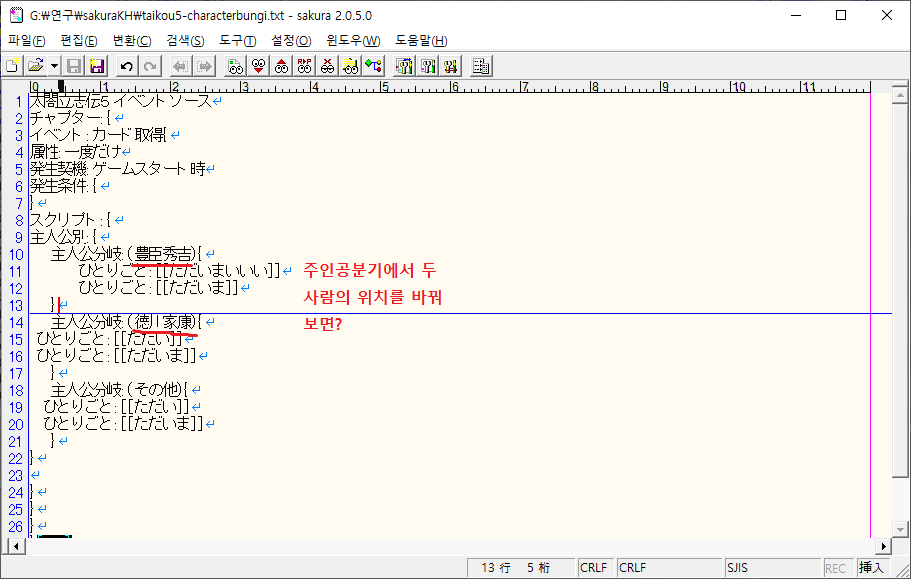The width and height of the screenshot is (911, 579).
Task: Open the 윈도우(W) menu
Action: coord(353,41)
